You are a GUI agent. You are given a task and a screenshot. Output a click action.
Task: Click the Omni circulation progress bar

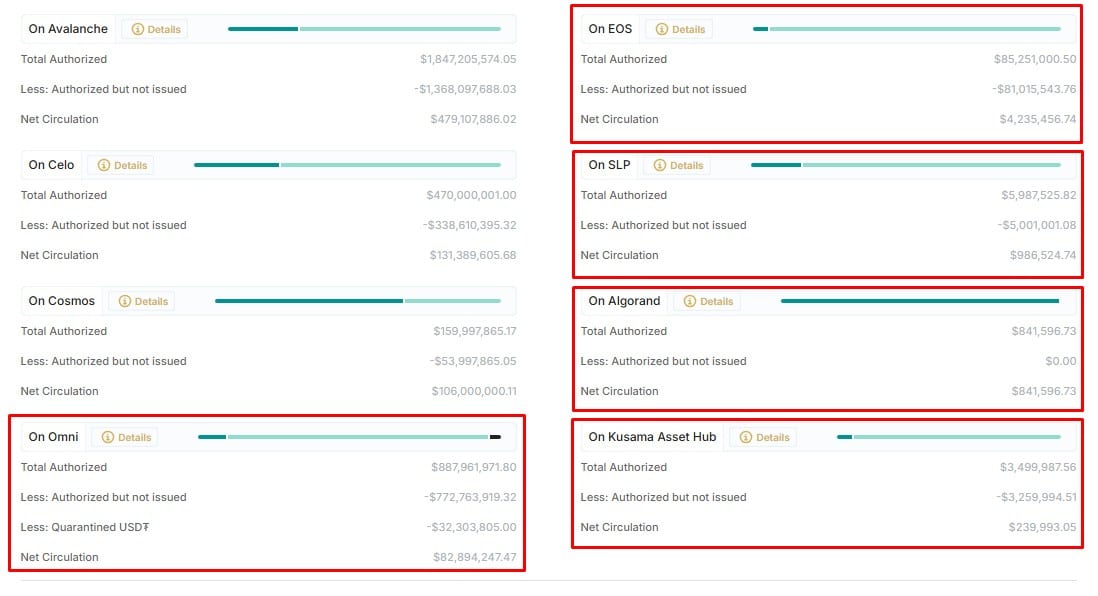tap(349, 437)
